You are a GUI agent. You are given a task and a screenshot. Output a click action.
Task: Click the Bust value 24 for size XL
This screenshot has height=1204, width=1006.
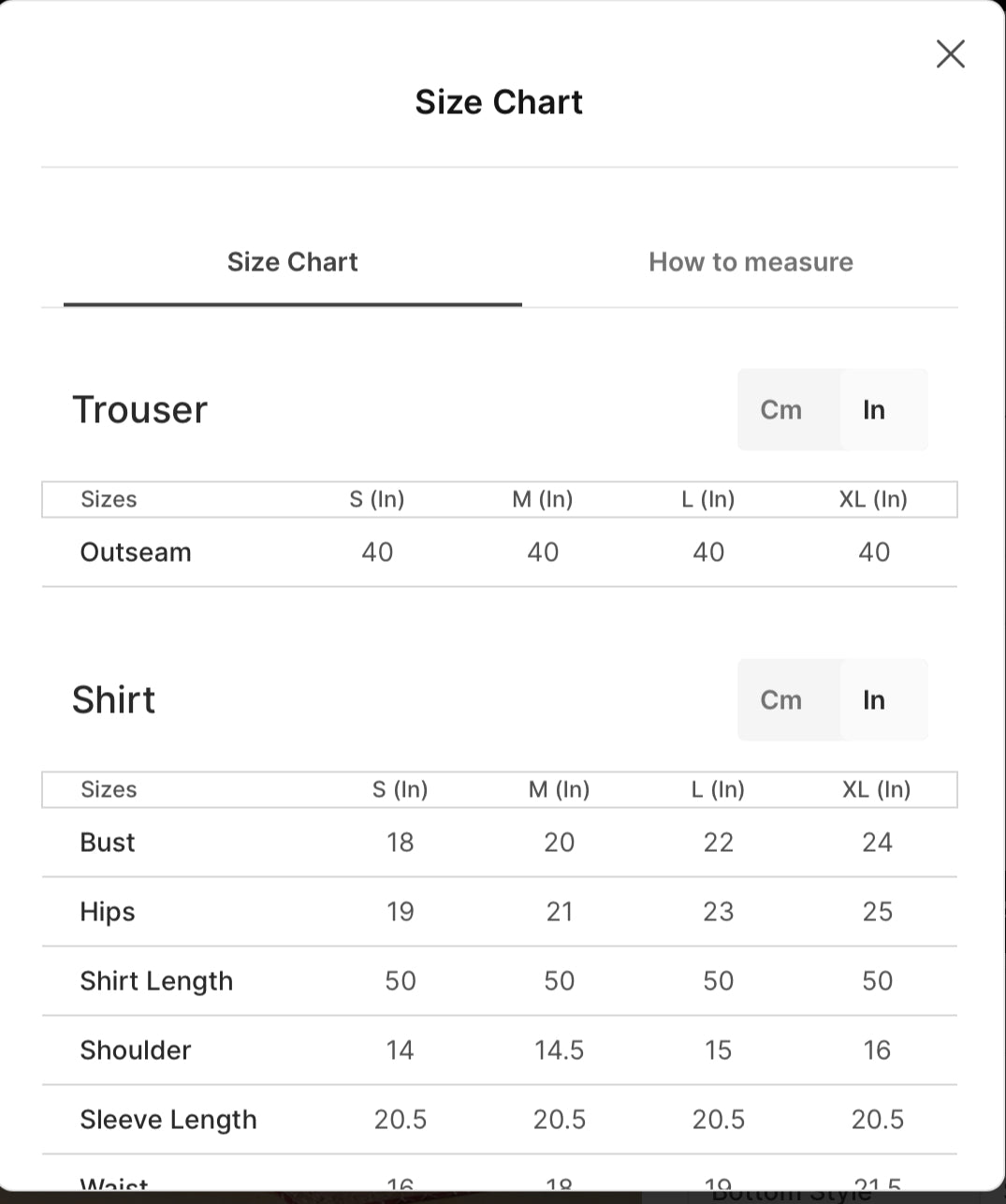point(877,842)
